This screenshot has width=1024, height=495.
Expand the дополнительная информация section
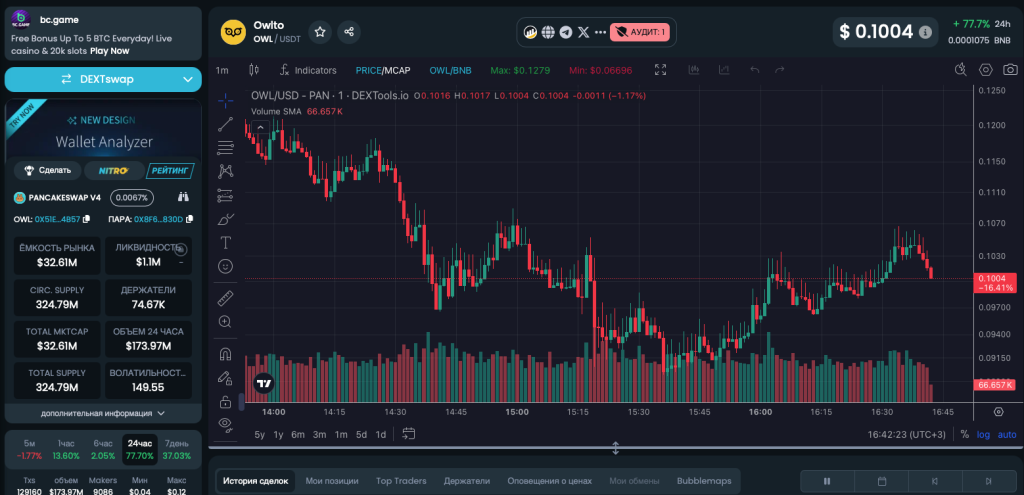coord(104,412)
